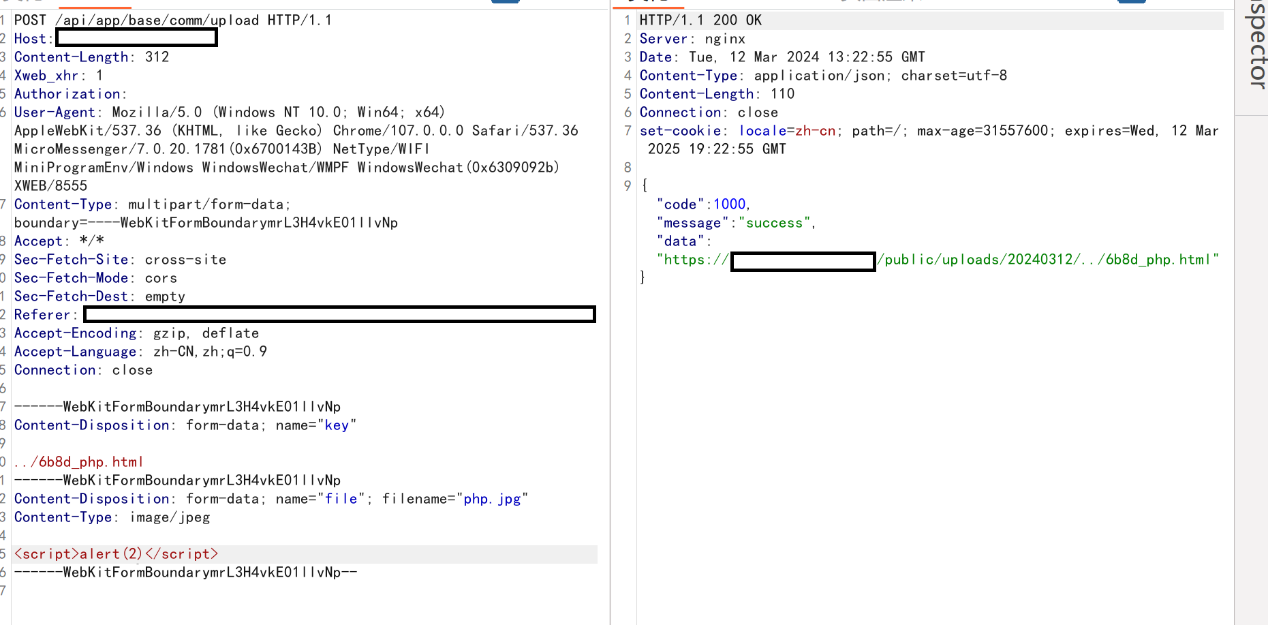The image size is (1268, 625).
Task: Select the form-data name="key" Content-Disposition line
Action: tap(185, 425)
